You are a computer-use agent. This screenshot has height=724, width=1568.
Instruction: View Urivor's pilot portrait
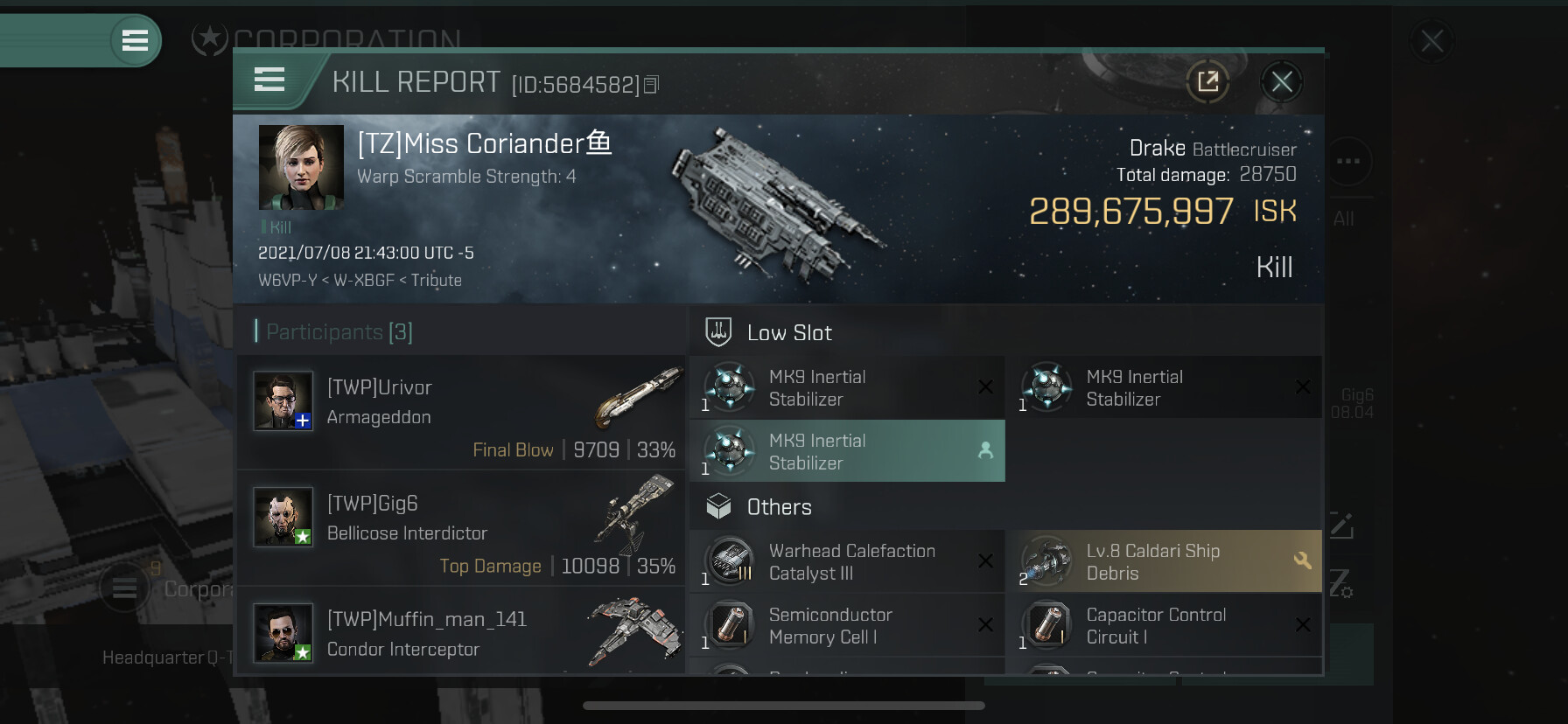click(x=283, y=401)
